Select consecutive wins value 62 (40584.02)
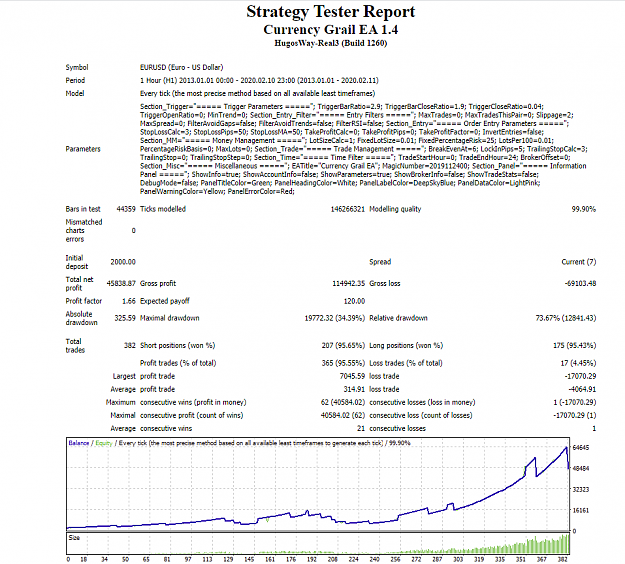This screenshot has width=625, height=564. point(343,403)
